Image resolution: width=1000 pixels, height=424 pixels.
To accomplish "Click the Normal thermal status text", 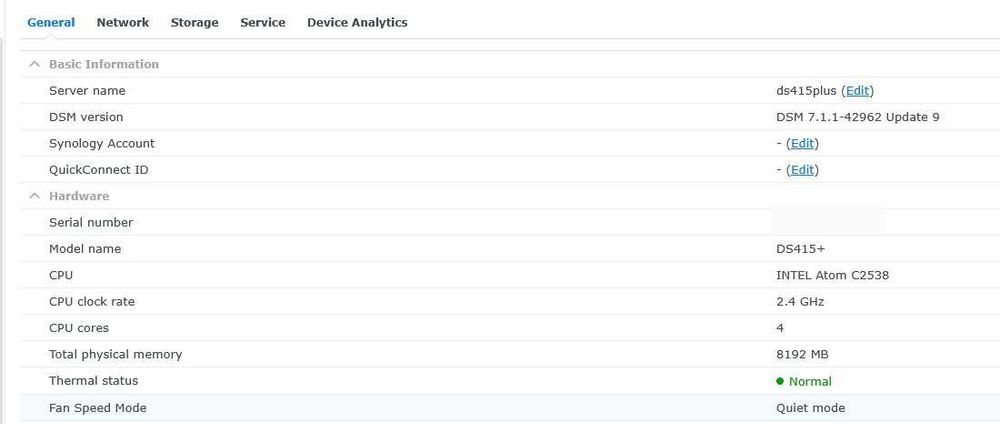I will [x=810, y=381].
